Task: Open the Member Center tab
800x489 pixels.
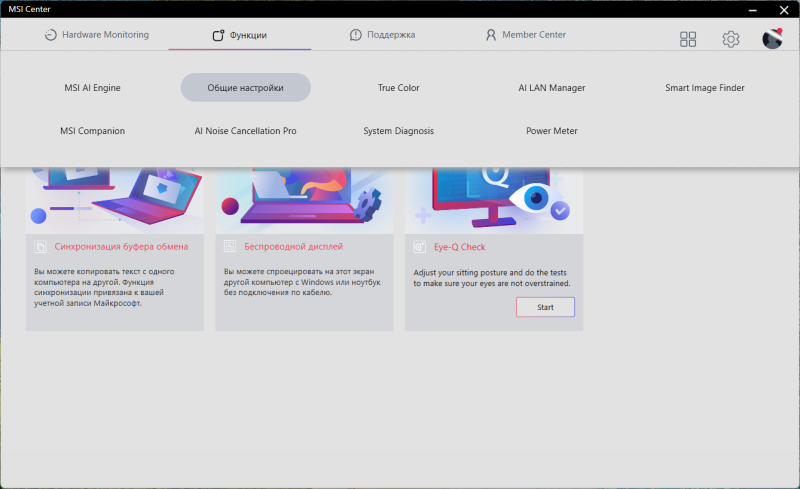Action: coord(525,35)
